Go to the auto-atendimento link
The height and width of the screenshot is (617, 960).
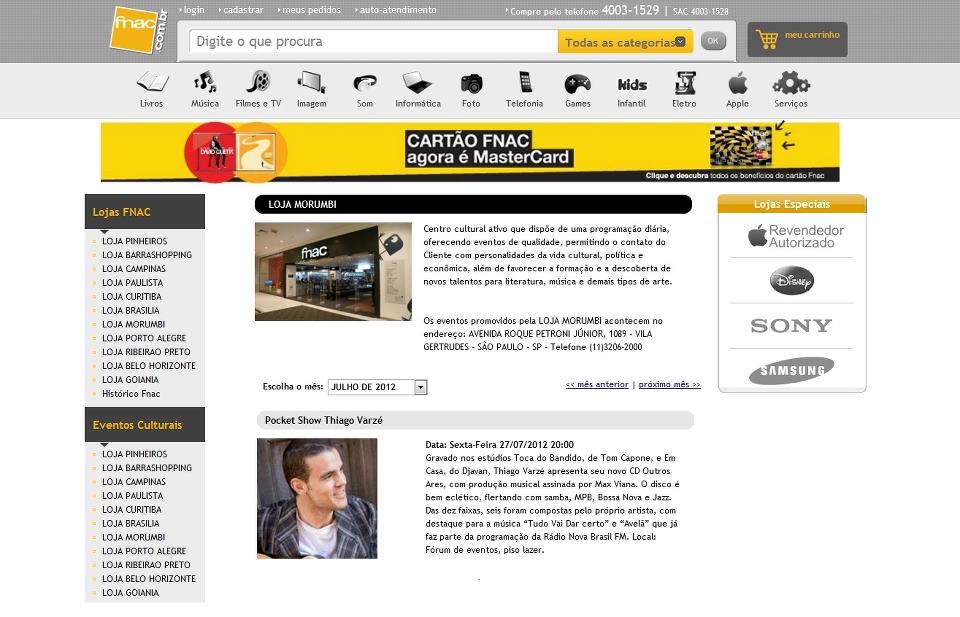(x=398, y=10)
